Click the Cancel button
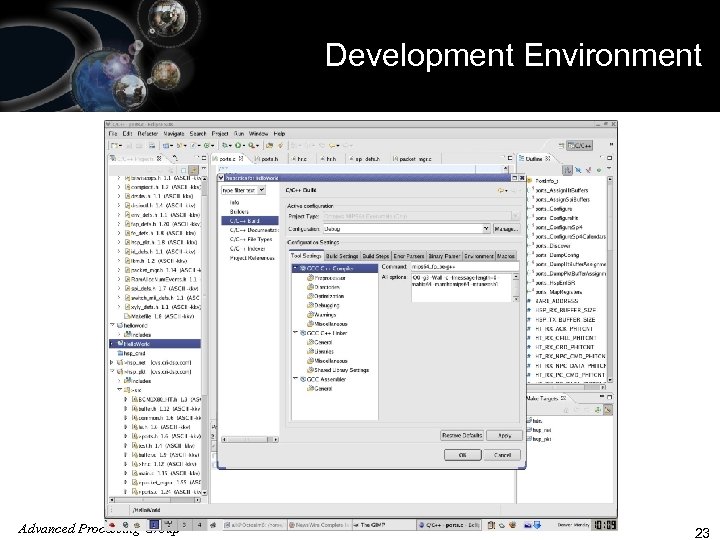 (502, 455)
